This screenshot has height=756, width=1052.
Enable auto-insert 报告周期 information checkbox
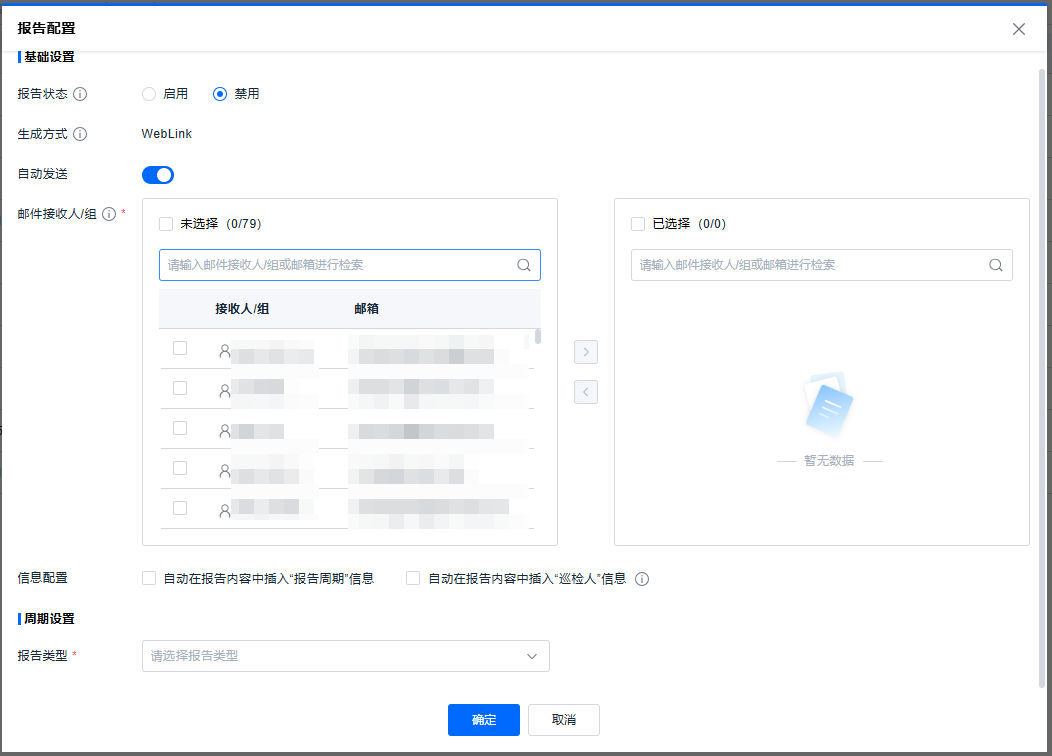point(149,578)
